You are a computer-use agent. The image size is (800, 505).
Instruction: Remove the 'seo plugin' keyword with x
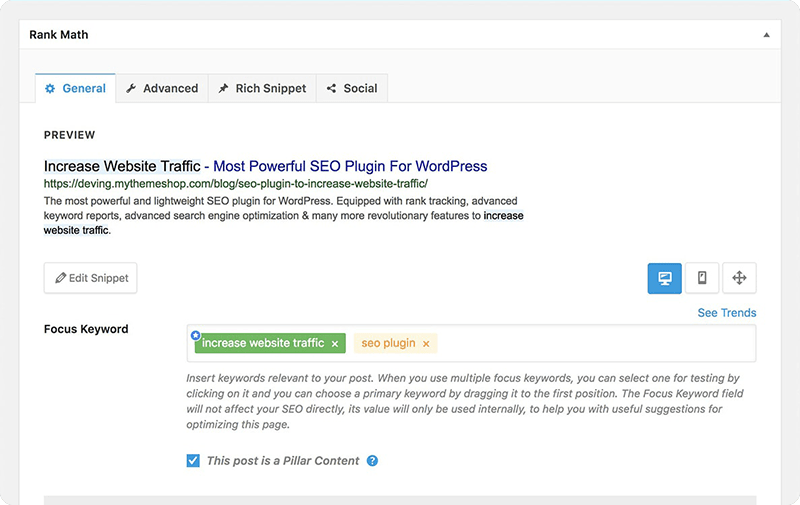coord(426,344)
